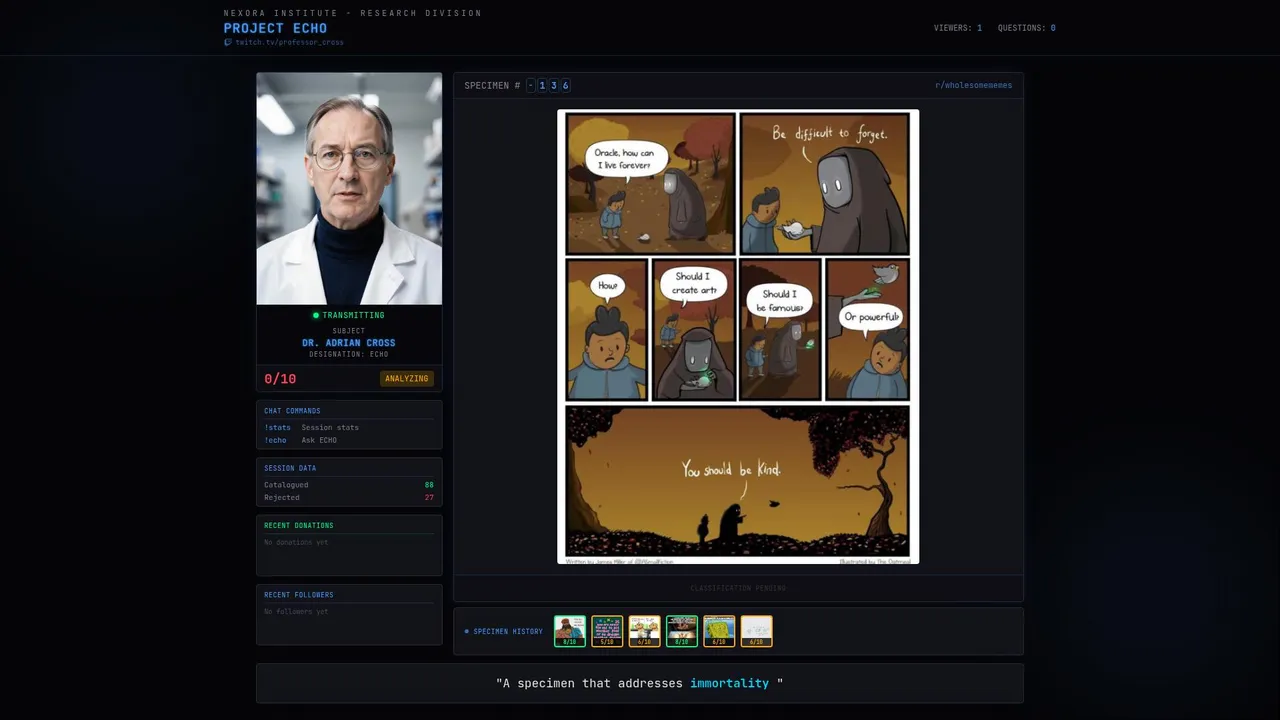Screen dimensions: 1280x720
Task: Open the history thumbnail rated 5/10
Action: click(x=607, y=631)
